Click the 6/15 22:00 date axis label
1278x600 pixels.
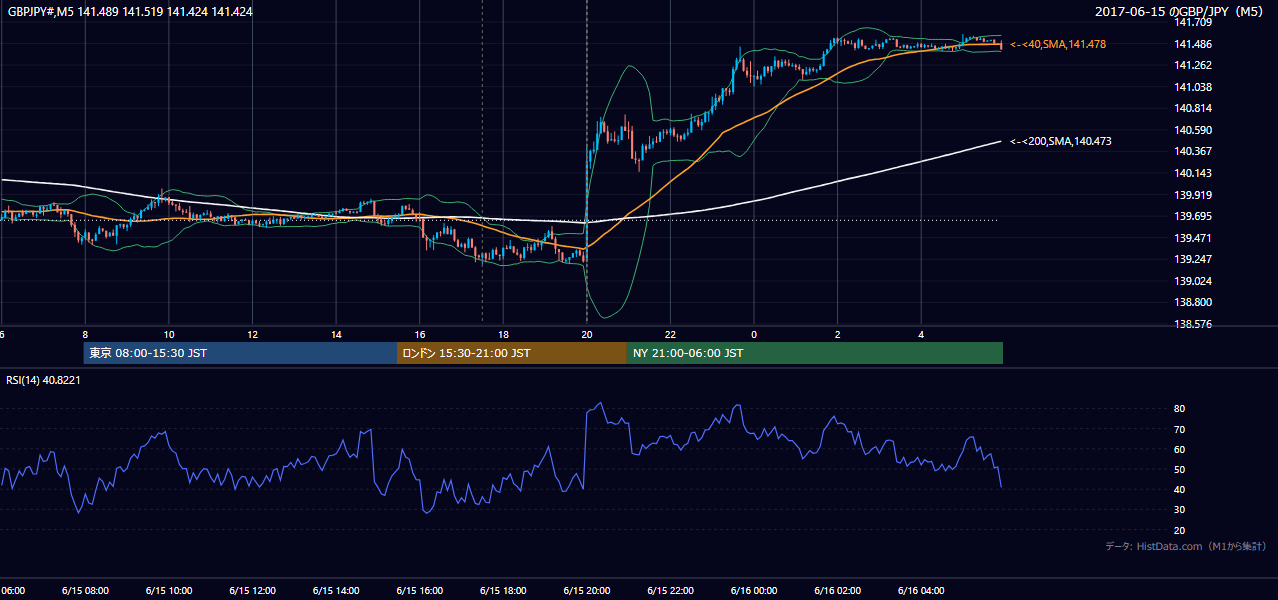[670, 590]
